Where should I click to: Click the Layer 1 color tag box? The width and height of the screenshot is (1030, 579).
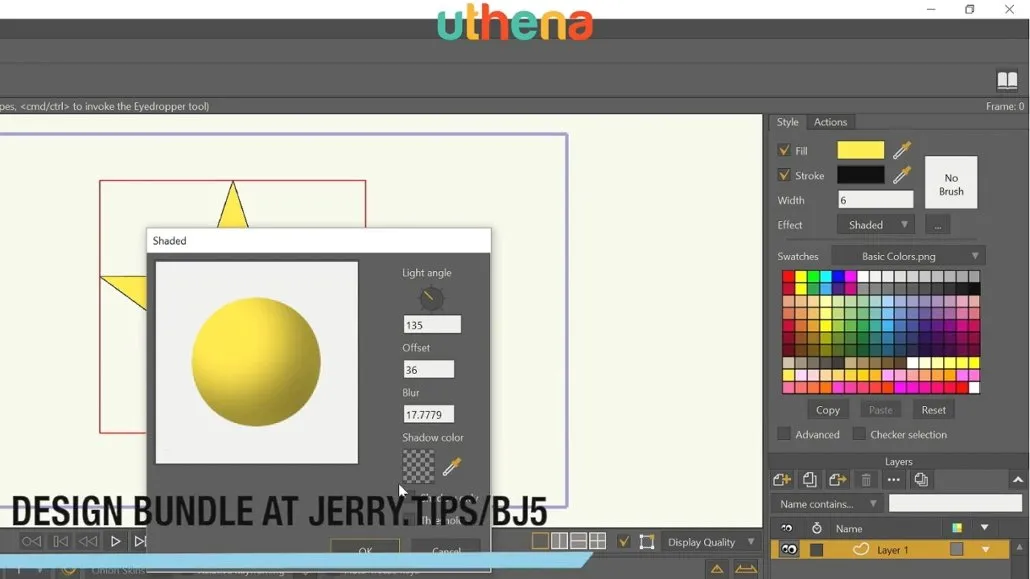pos(956,549)
